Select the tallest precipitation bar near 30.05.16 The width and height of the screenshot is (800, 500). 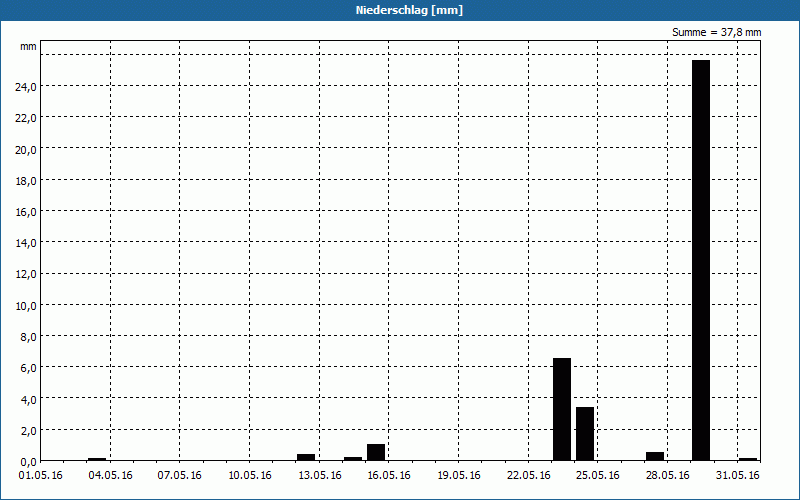tap(701, 260)
